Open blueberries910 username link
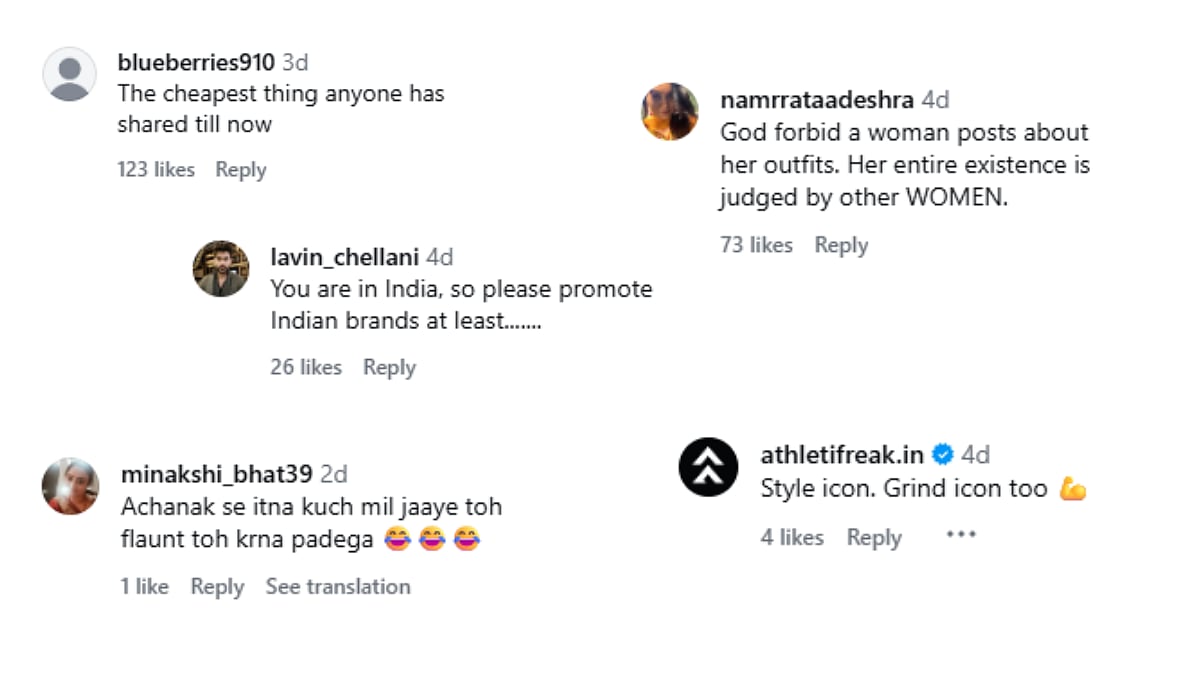The image size is (1200, 675). coord(196,62)
